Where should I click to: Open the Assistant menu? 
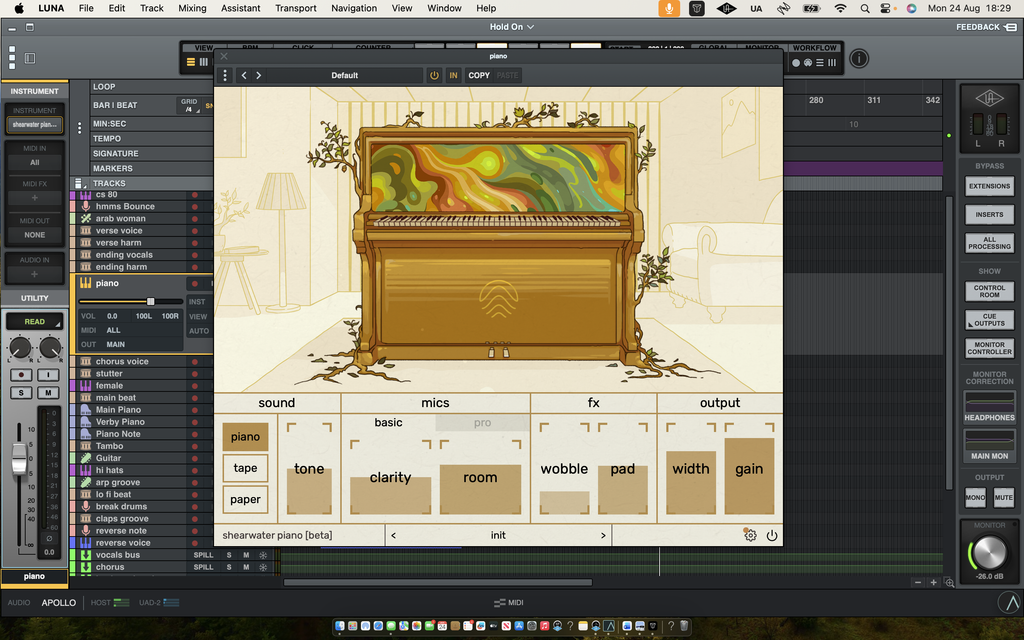pos(240,8)
